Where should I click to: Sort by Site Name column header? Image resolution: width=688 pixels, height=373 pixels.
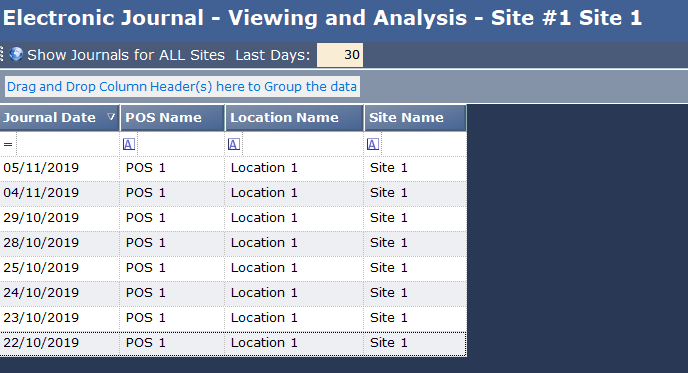pos(415,118)
